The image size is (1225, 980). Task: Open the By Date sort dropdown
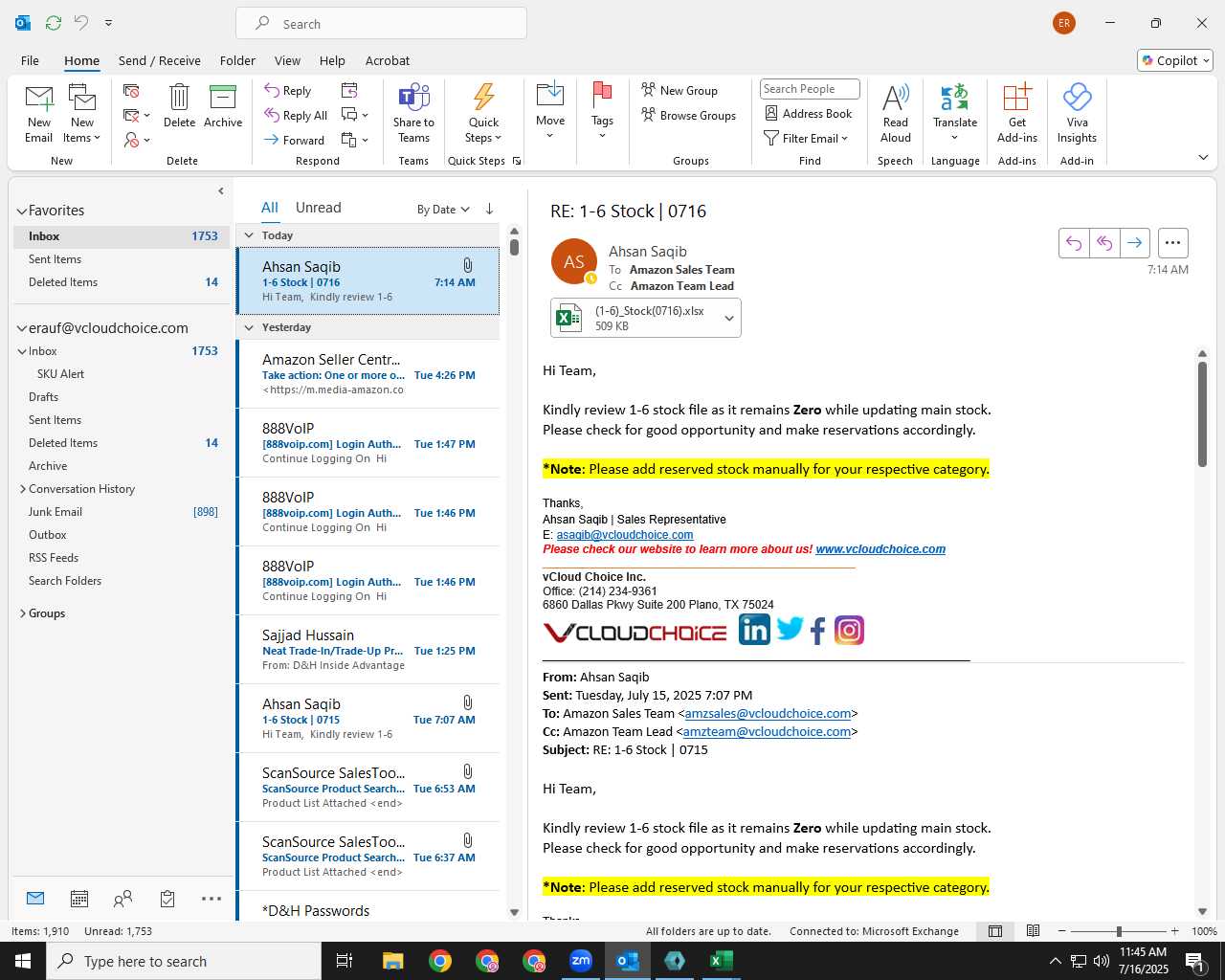pyautogui.click(x=443, y=210)
